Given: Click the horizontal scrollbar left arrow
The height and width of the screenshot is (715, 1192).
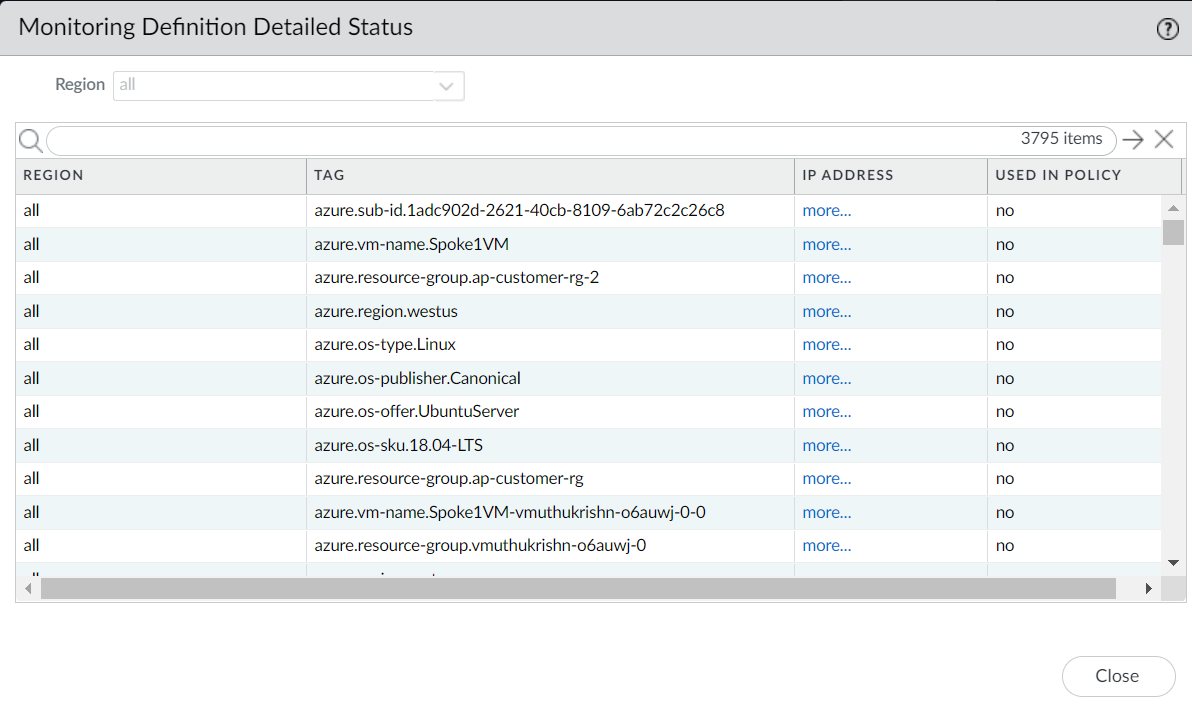Looking at the screenshot, I should click(x=28, y=589).
